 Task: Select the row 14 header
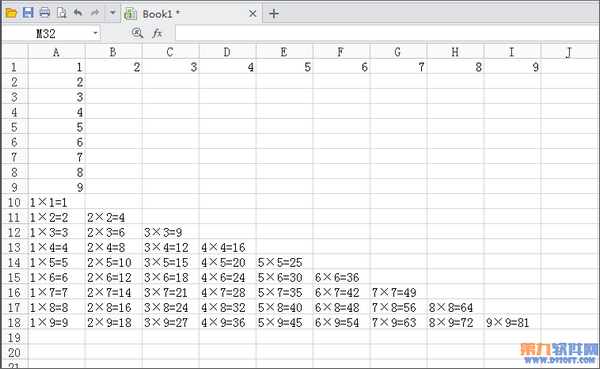[x=14, y=262]
